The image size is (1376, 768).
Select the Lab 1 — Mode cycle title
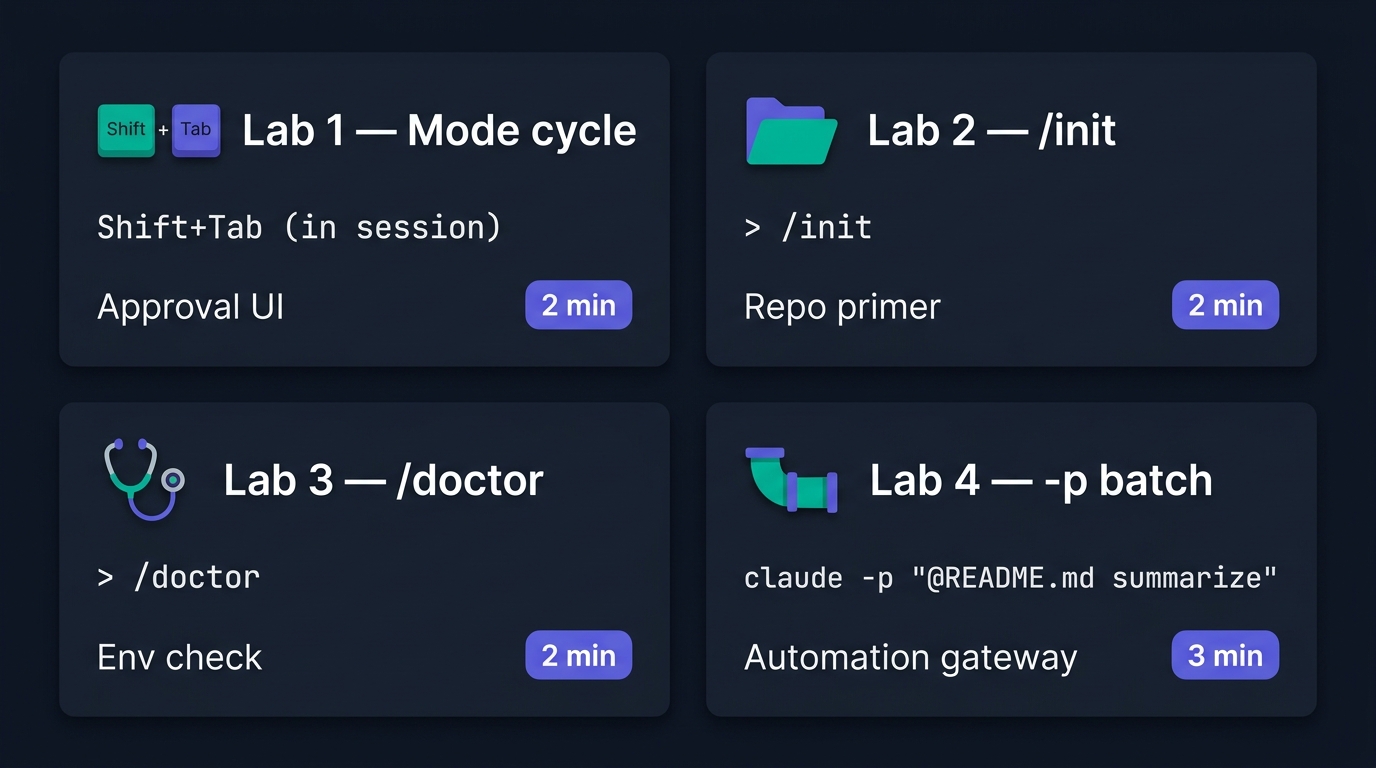click(439, 131)
